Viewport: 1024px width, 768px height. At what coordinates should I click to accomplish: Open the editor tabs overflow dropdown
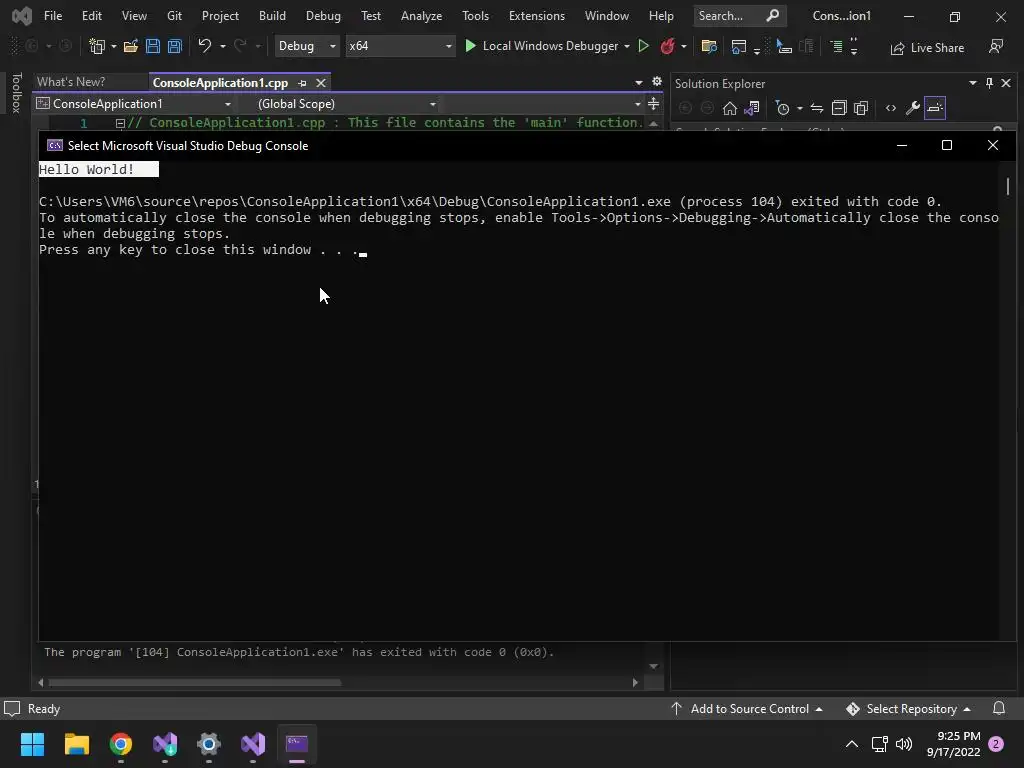[x=639, y=82]
